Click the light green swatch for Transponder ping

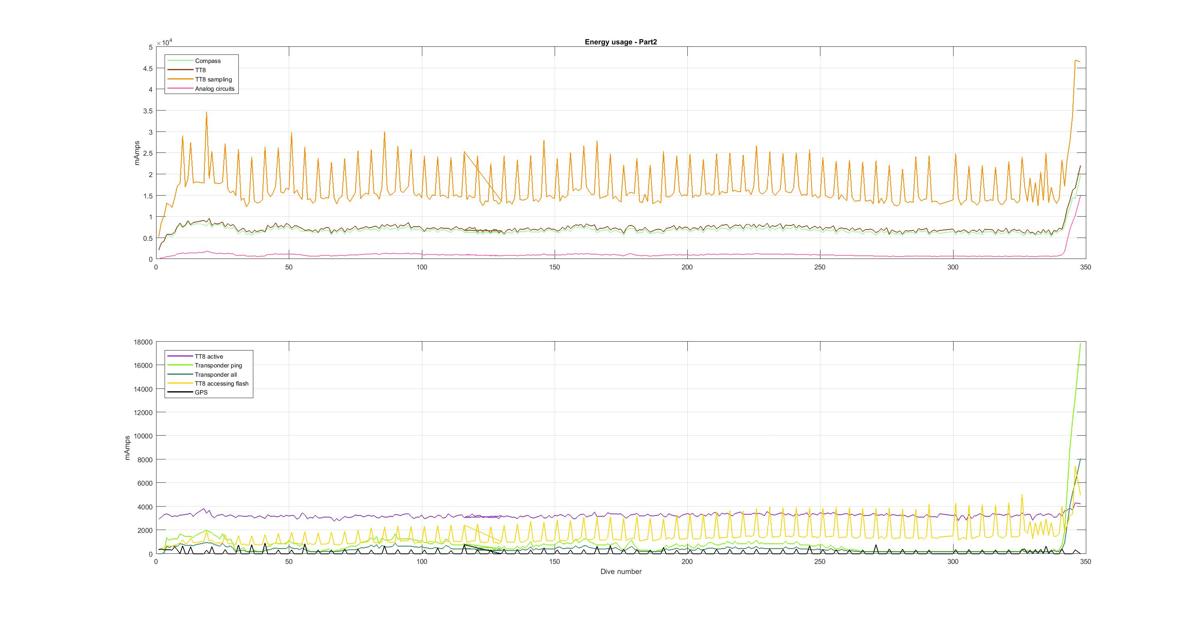[181, 365]
